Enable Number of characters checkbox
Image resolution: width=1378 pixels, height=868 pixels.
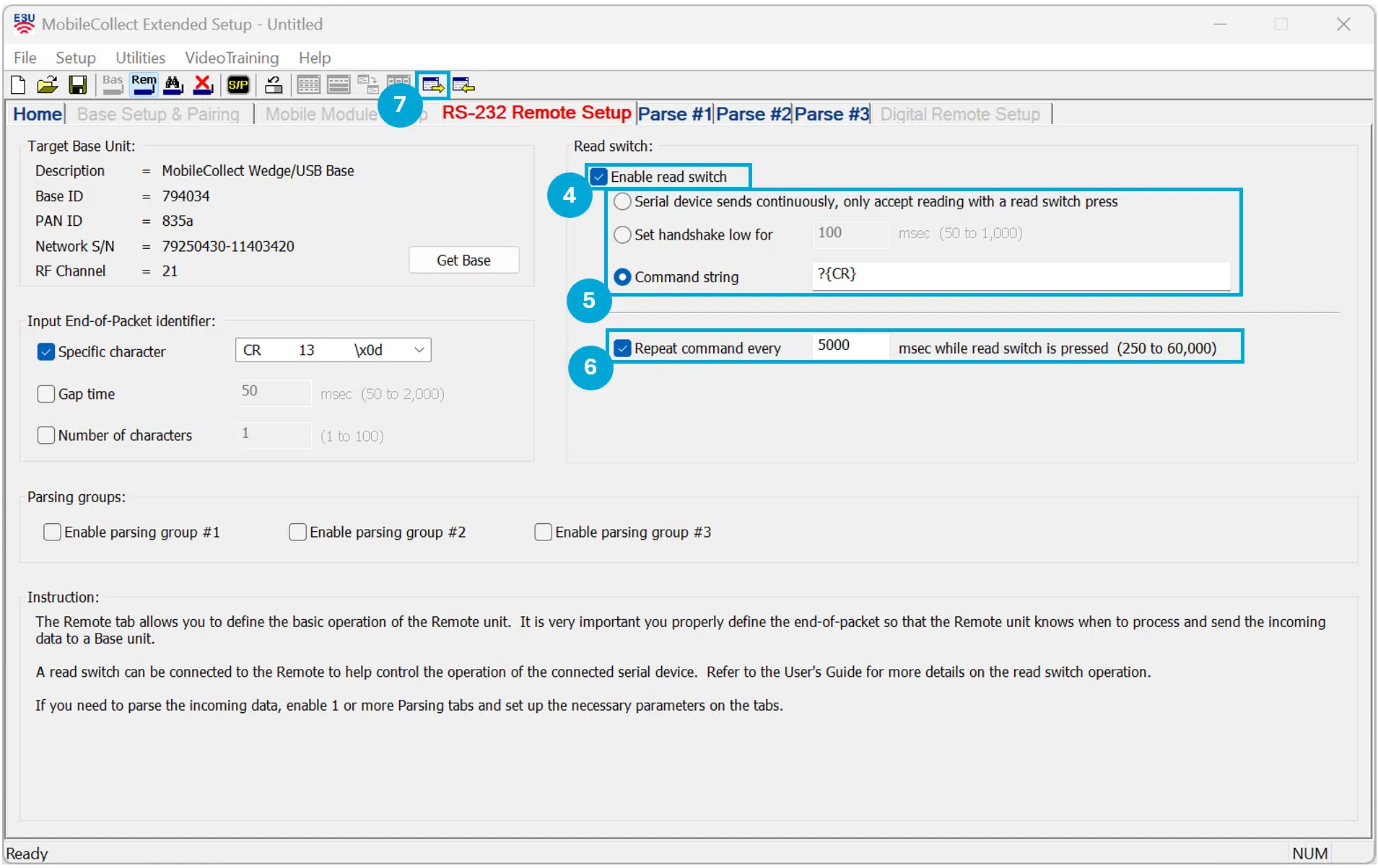point(45,436)
